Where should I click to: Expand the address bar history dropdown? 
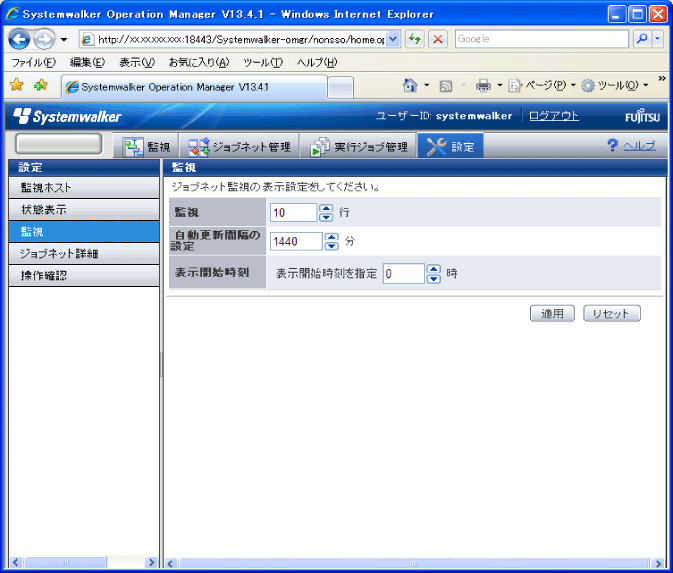tap(393, 39)
